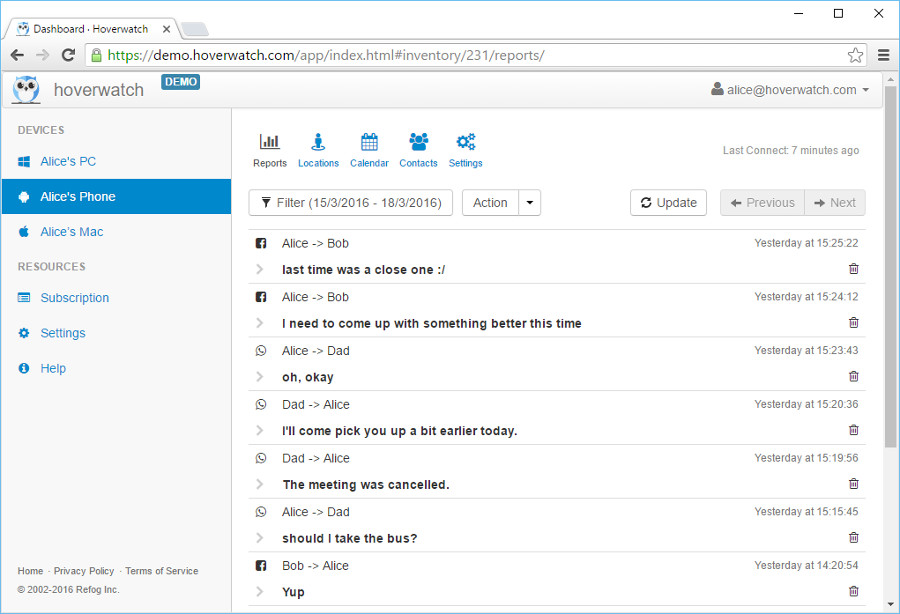Click the Action button
The image size is (900, 614).
(x=490, y=203)
